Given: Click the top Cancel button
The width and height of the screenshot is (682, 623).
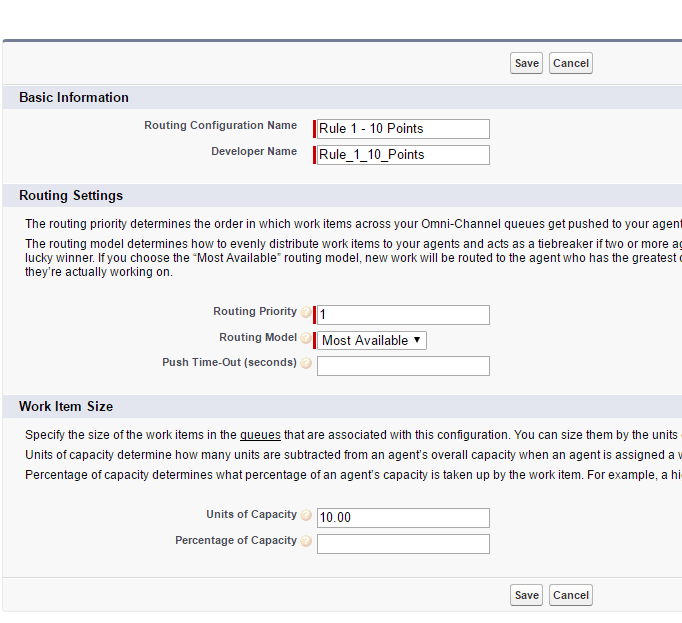Looking at the screenshot, I should tap(571, 63).
